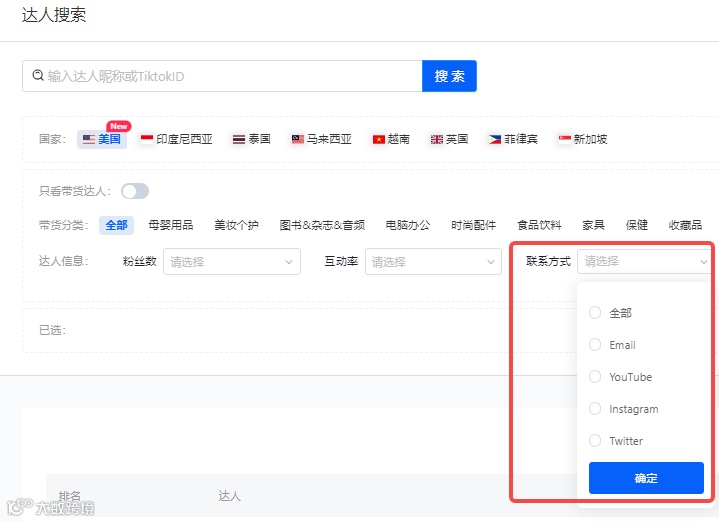Viewport: 719px width, 522px height.
Task: Click the magnifier icon in search box
Action: point(38,75)
